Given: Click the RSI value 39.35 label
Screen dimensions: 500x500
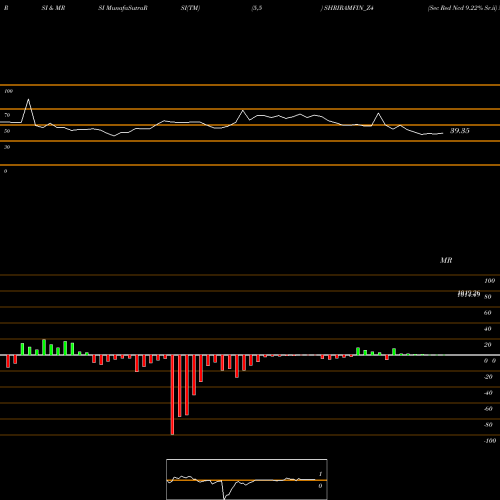Looking at the screenshot, I should [x=460, y=131].
